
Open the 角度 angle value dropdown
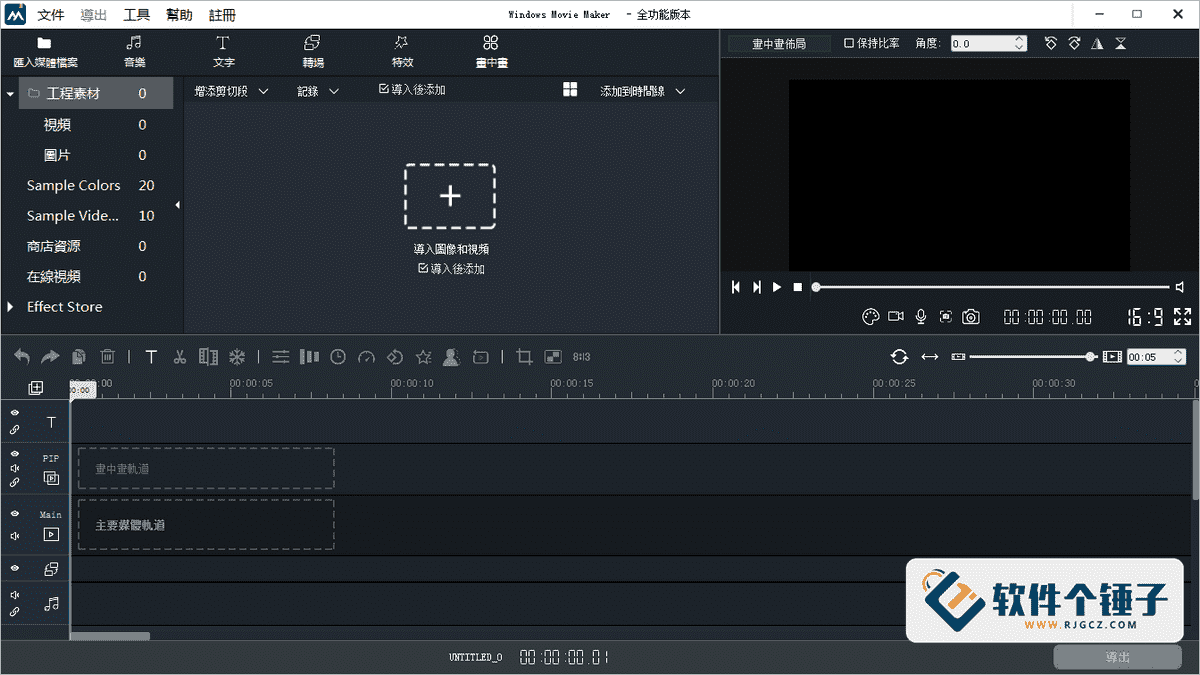1021,43
